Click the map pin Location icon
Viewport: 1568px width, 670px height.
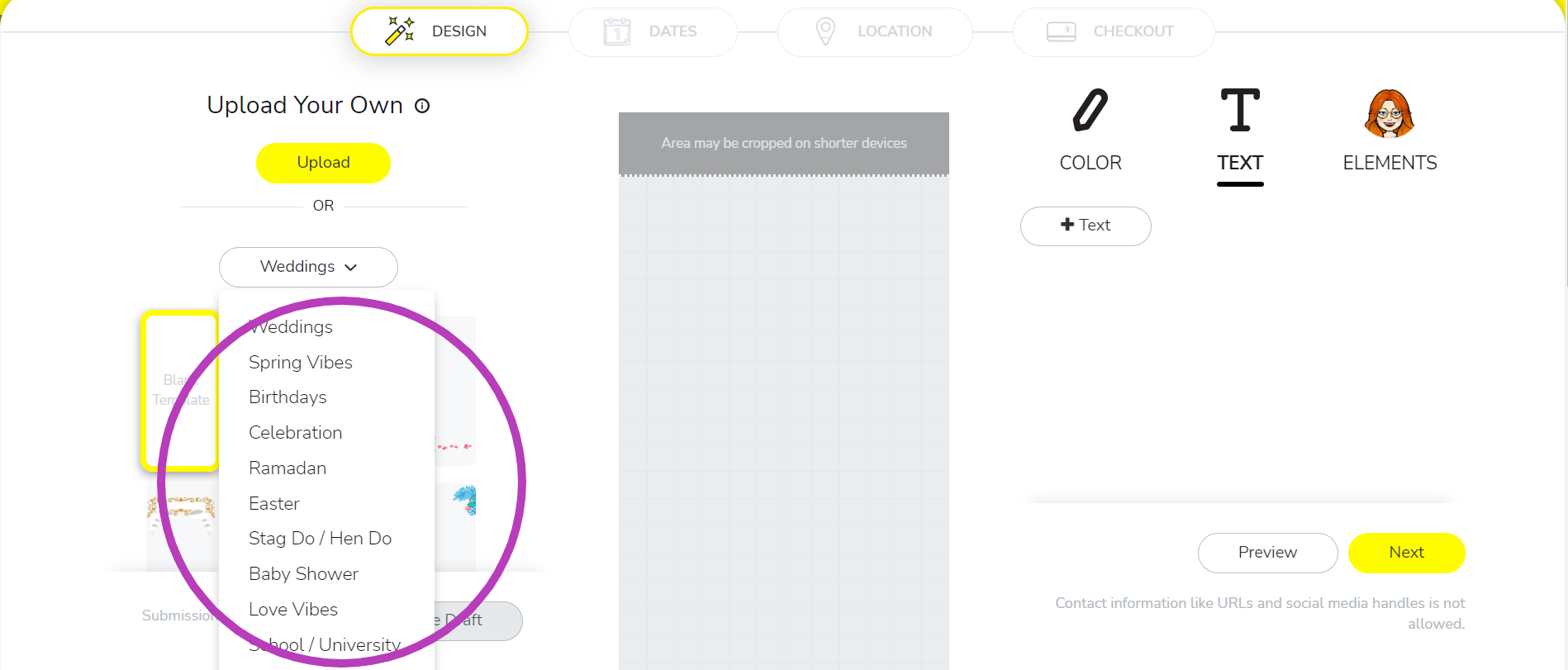[x=825, y=31]
